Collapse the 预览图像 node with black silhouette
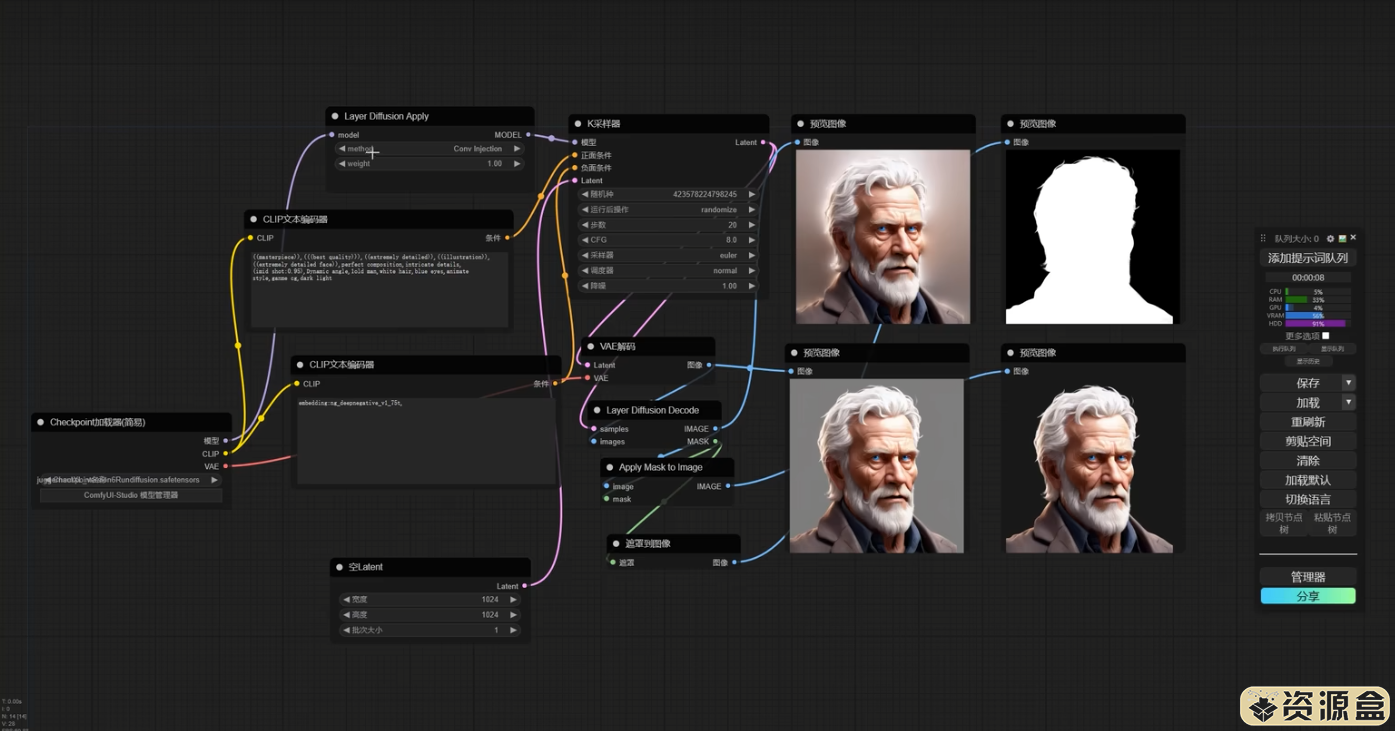The height and width of the screenshot is (731, 1395). point(1010,124)
